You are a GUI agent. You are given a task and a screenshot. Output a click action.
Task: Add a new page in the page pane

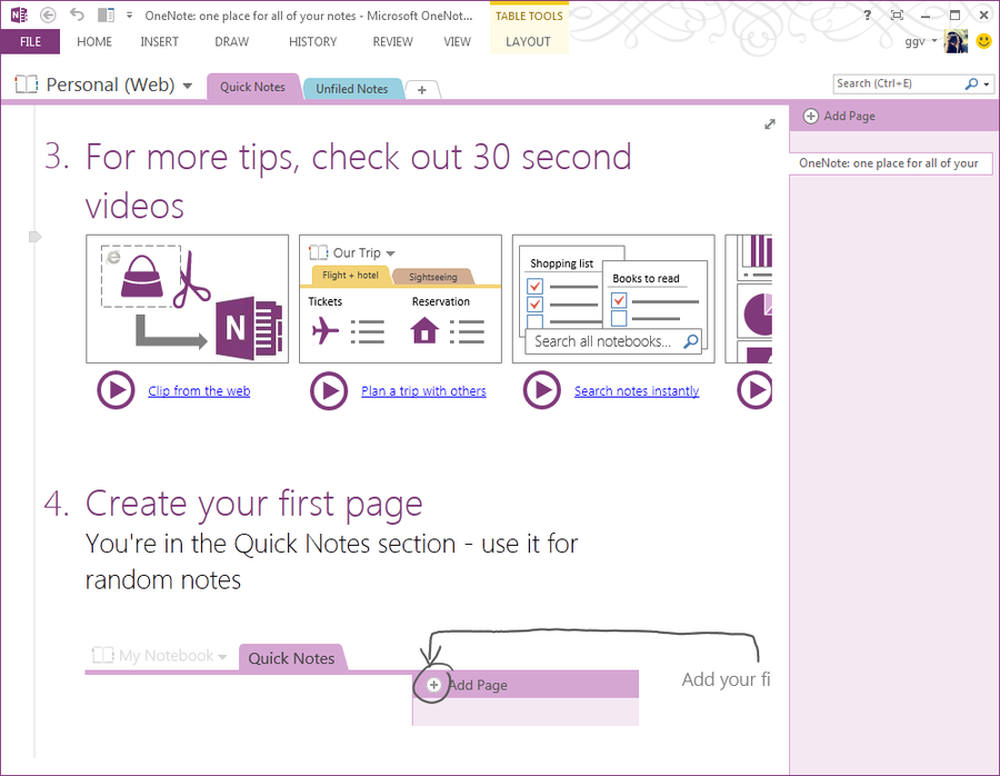[839, 116]
